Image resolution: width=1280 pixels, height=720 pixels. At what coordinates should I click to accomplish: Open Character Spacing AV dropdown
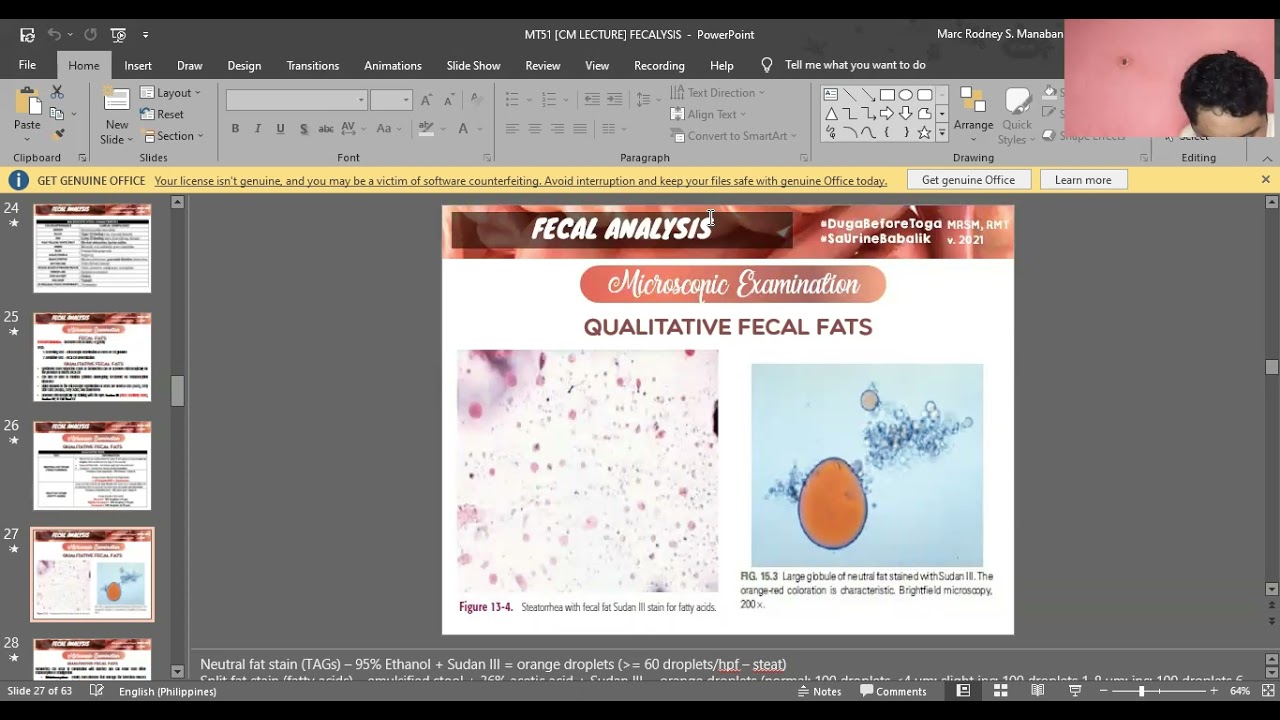tap(351, 128)
